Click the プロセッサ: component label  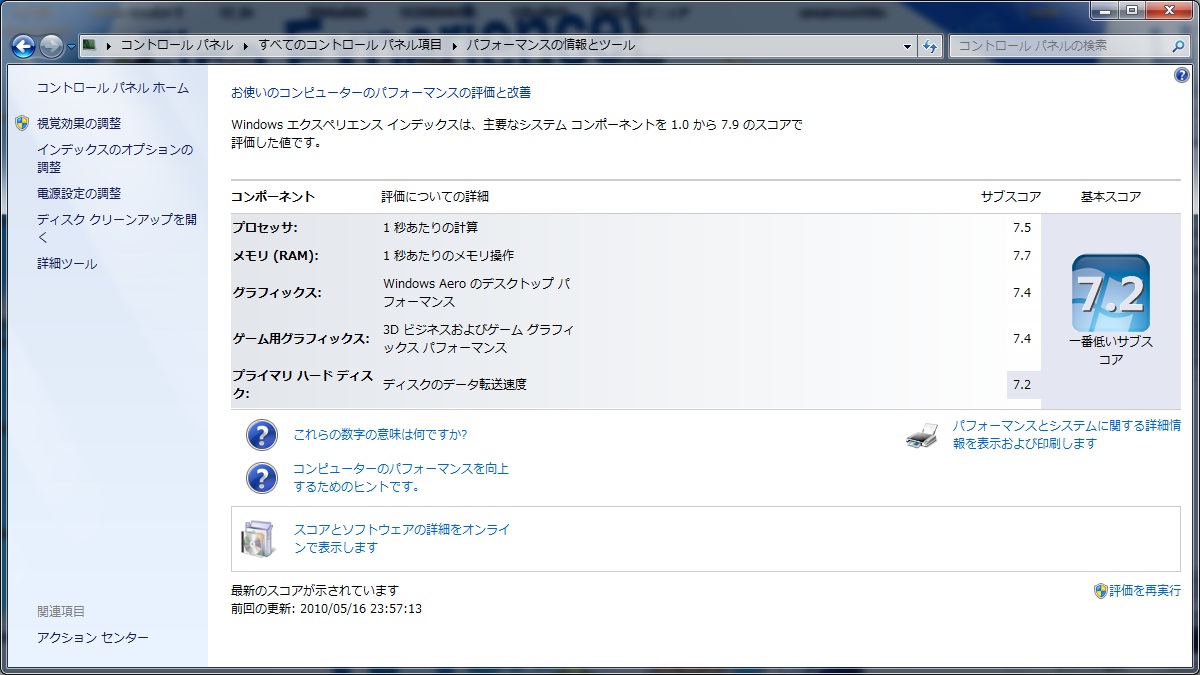[x=265, y=227]
